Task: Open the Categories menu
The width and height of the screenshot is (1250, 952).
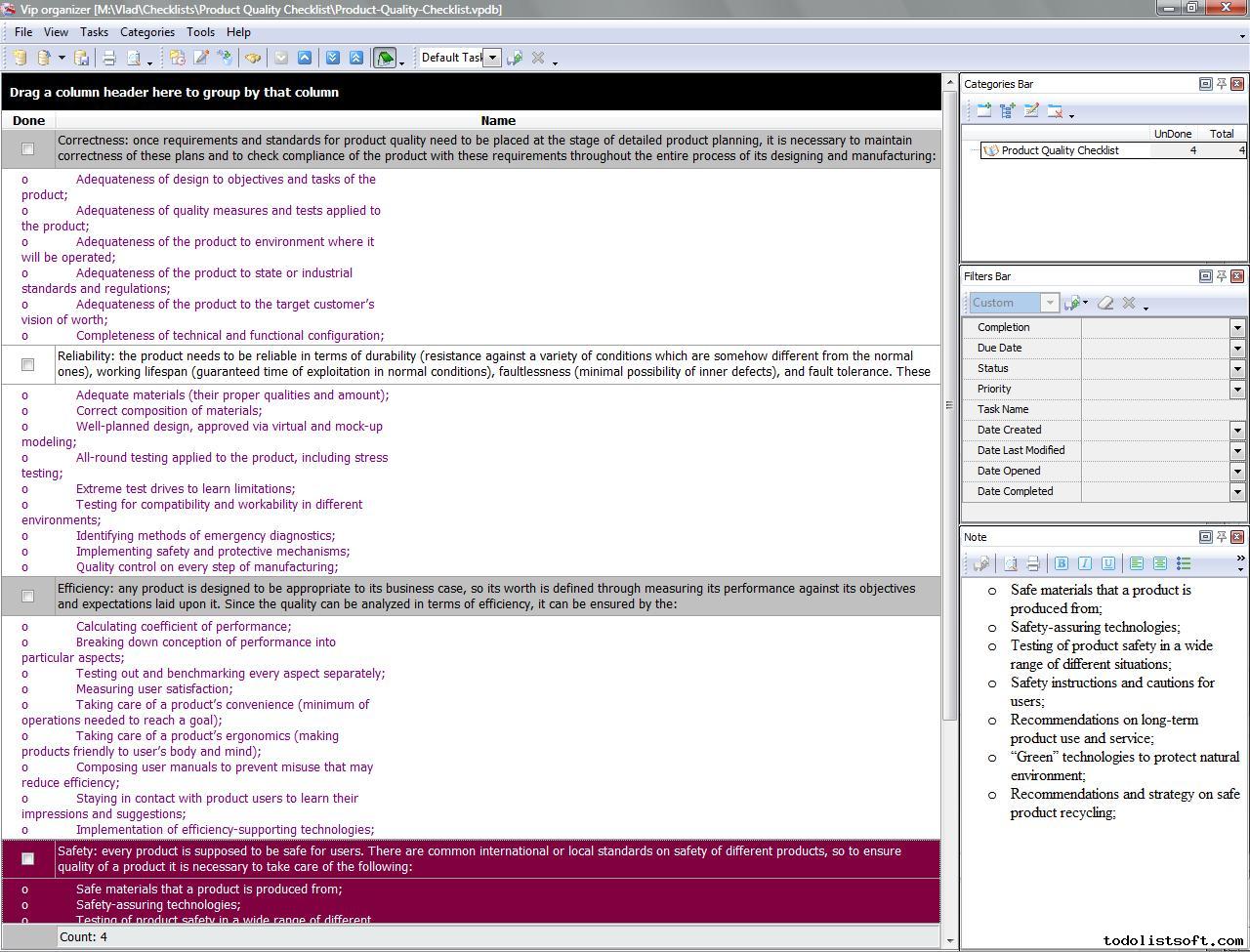Action: coord(146,32)
